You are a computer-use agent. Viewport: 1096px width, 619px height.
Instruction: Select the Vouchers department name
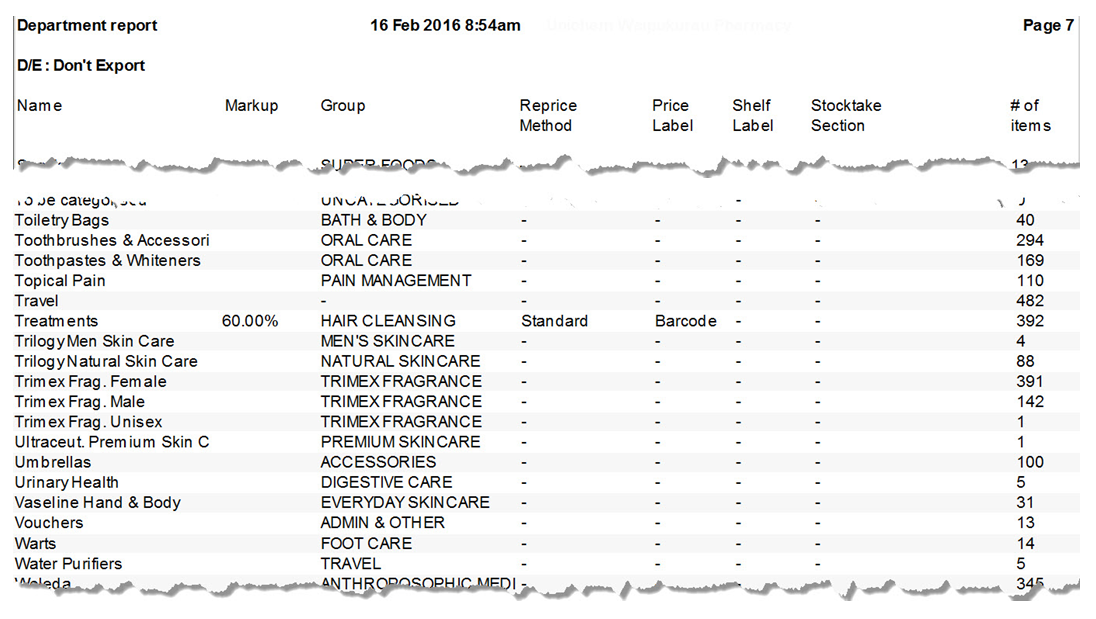(x=49, y=523)
